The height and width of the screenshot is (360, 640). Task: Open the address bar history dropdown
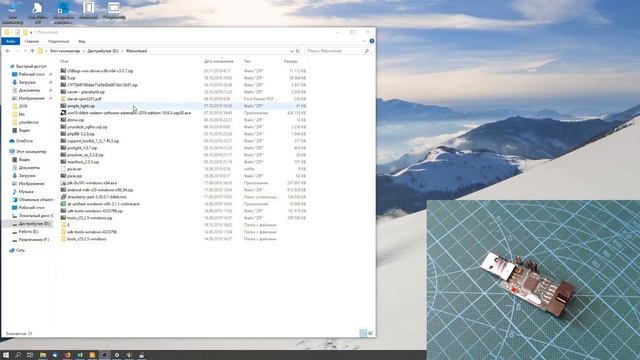(x=291, y=51)
